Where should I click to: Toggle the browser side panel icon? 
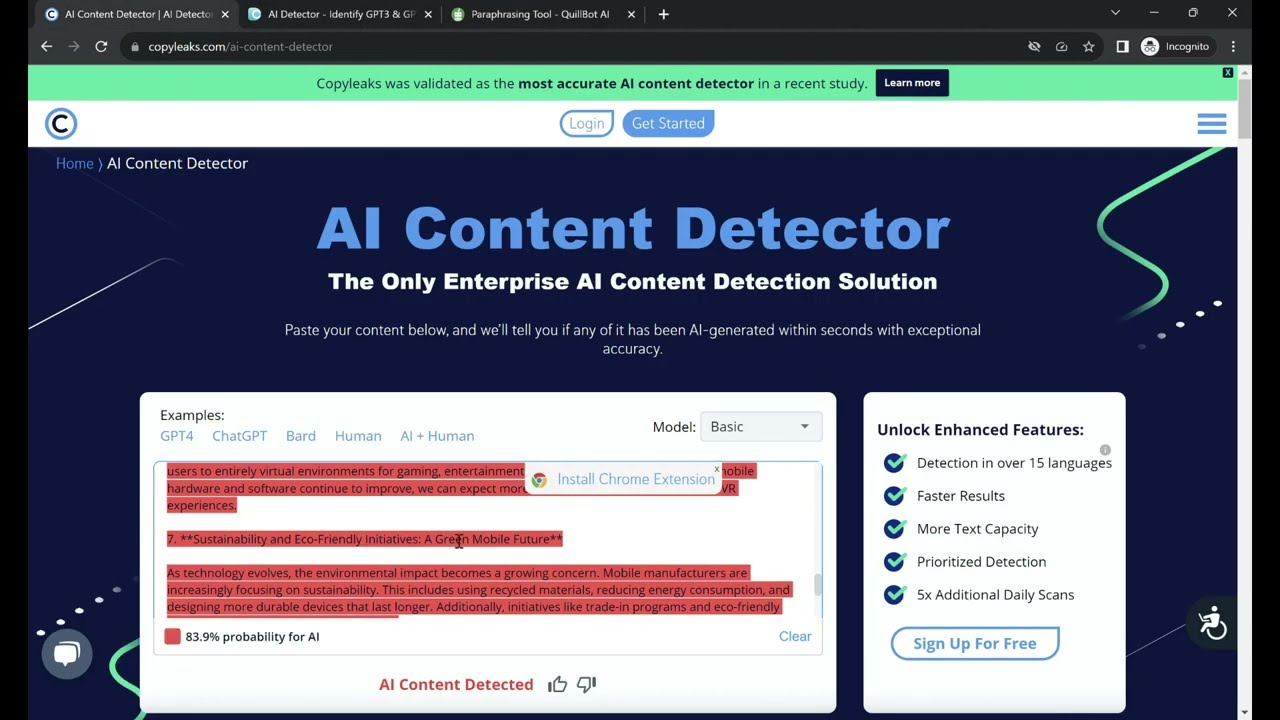(1122, 46)
